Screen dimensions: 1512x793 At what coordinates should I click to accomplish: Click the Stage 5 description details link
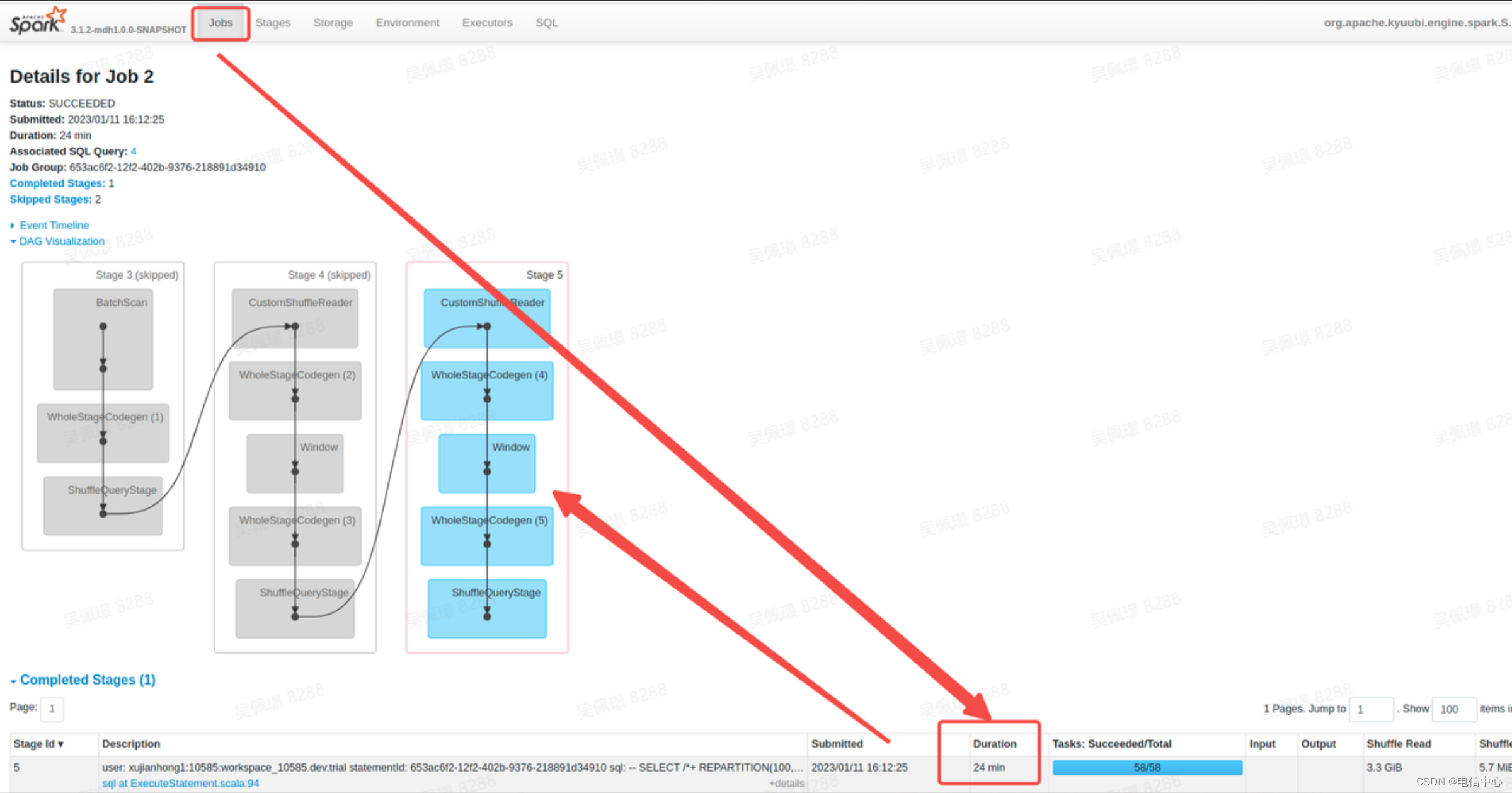790,783
